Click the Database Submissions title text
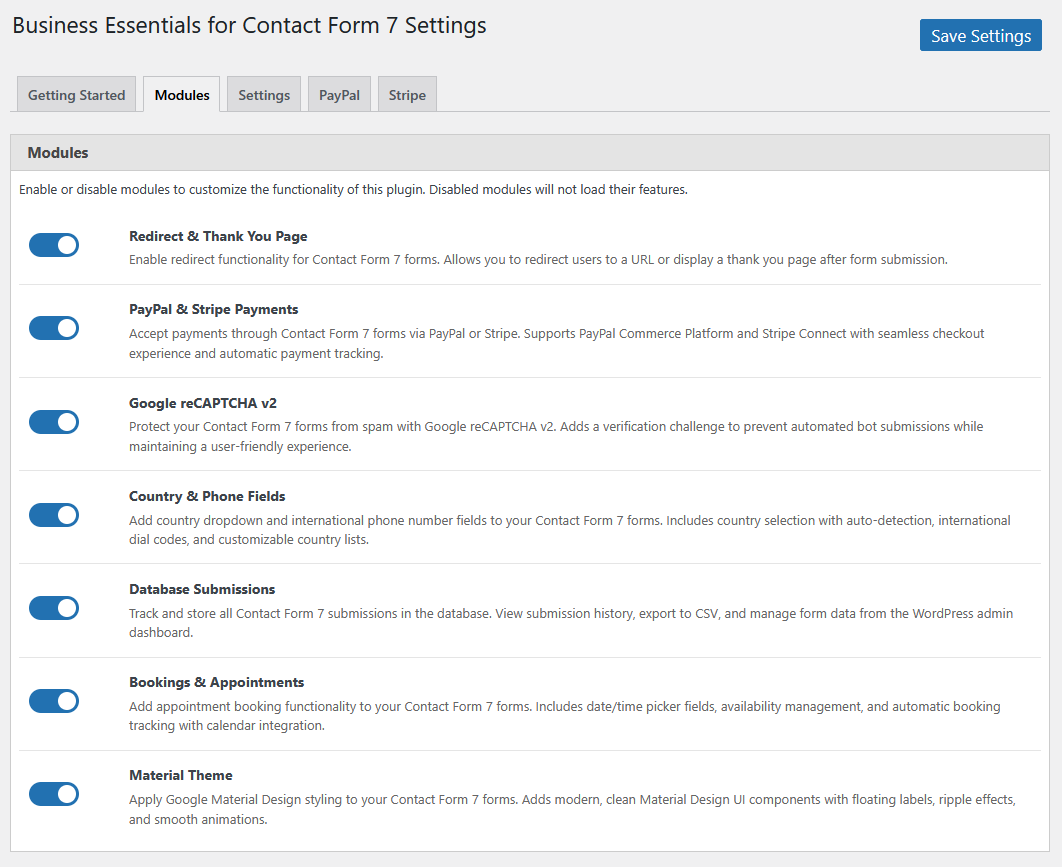Image resolution: width=1062 pixels, height=867 pixels. (202, 589)
